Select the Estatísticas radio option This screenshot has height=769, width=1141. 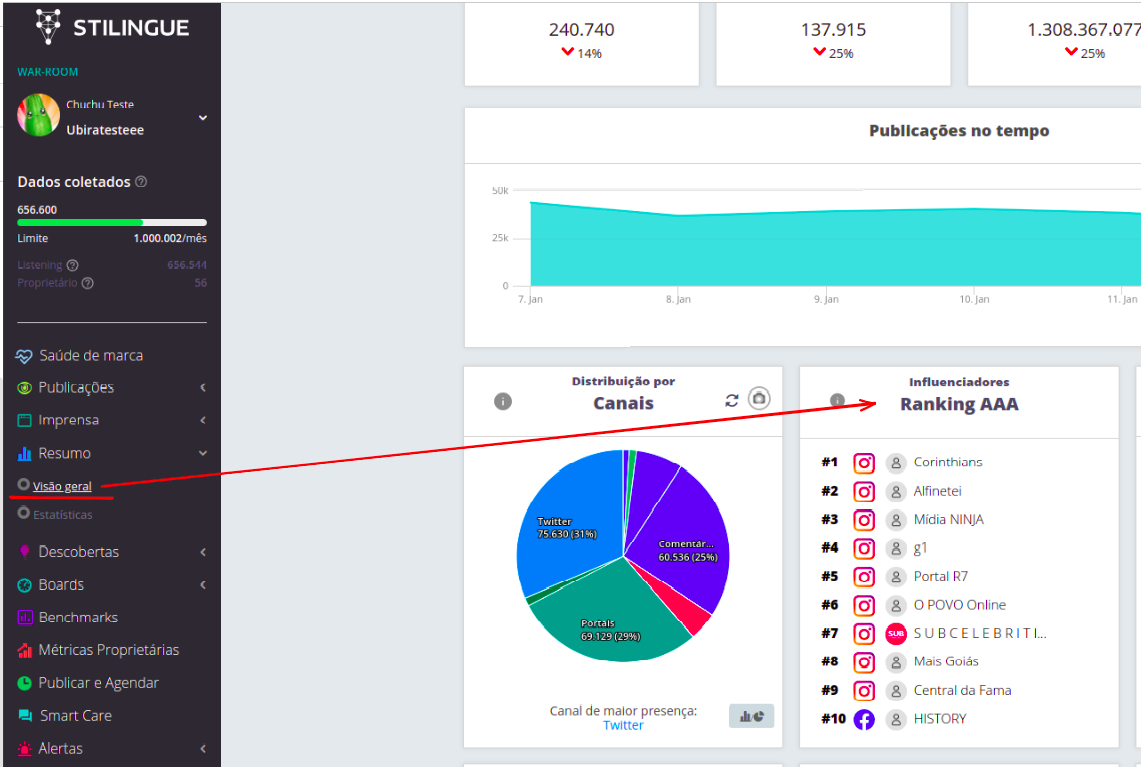pyautogui.click(x=23, y=513)
